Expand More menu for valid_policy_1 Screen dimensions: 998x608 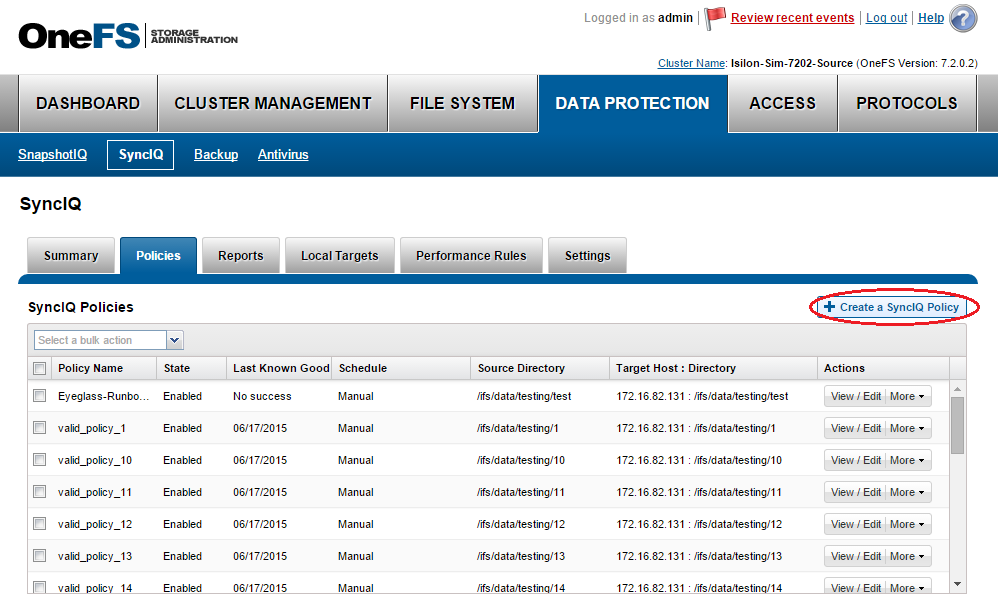pos(908,428)
